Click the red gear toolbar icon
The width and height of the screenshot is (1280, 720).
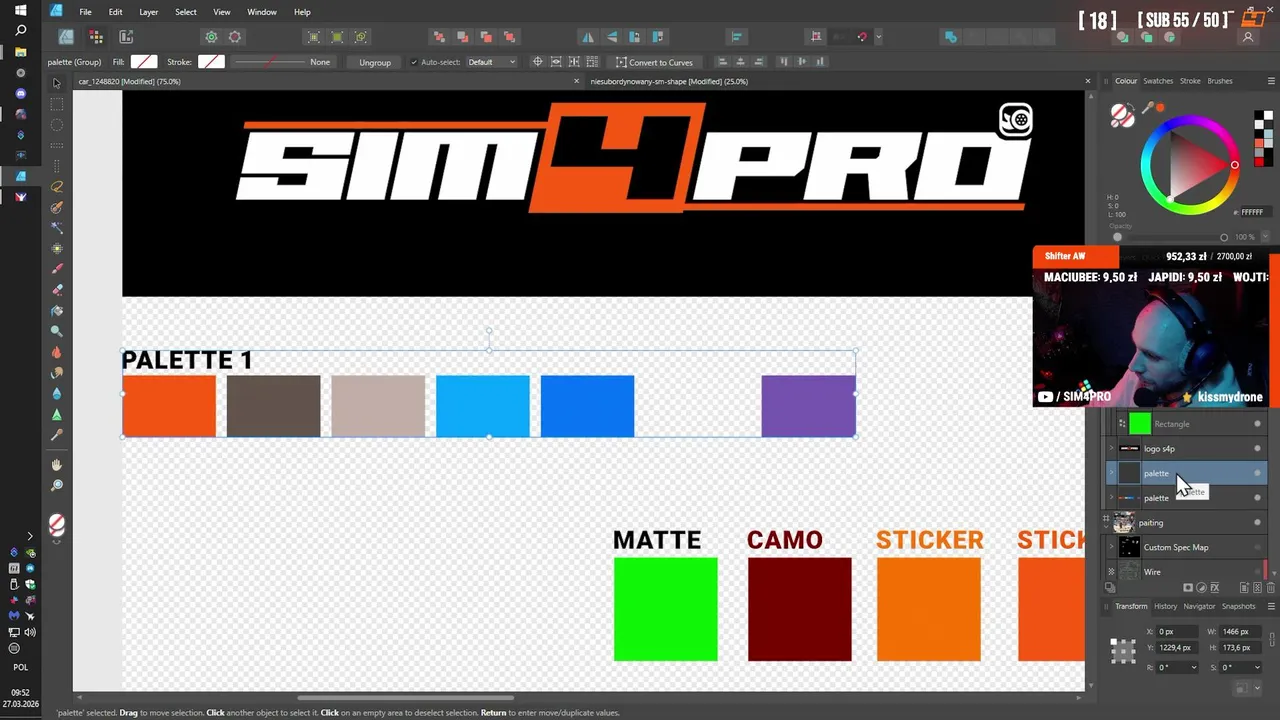point(235,37)
